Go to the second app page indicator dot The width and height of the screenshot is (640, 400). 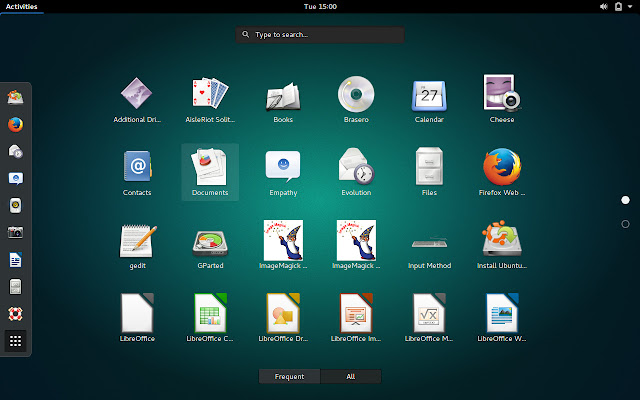(625, 224)
